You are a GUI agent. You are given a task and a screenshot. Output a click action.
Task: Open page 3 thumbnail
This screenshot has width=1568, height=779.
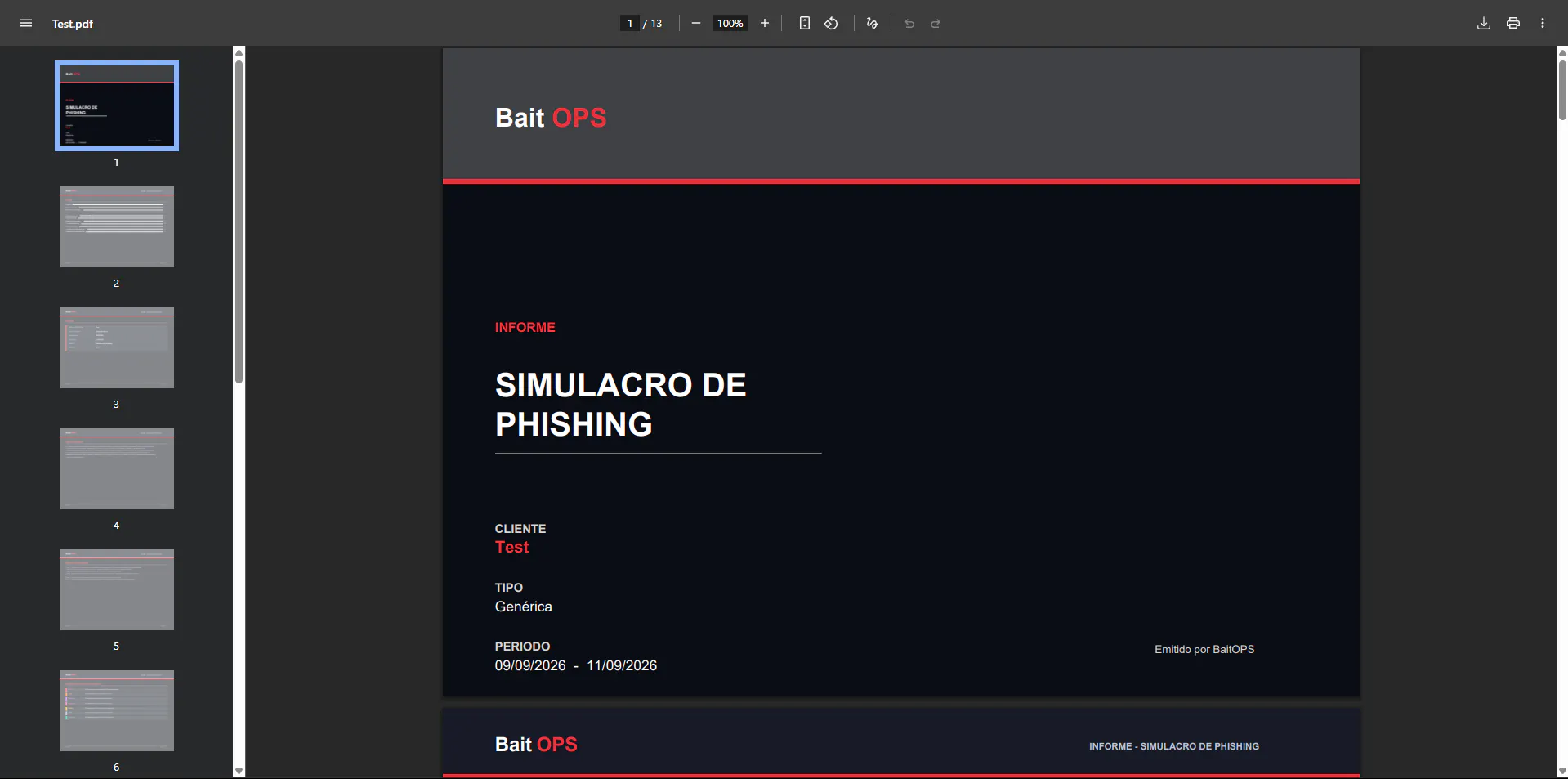(x=117, y=347)
